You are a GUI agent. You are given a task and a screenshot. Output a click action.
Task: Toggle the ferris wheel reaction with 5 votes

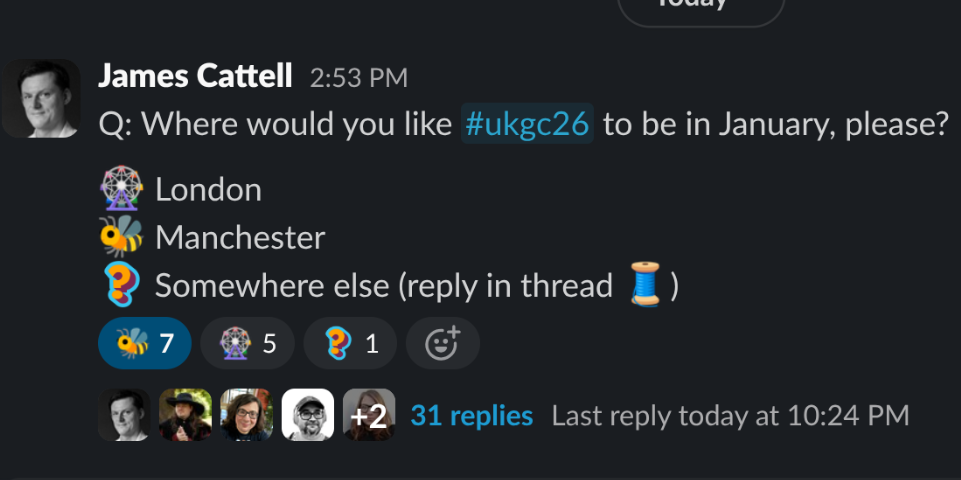click(247, 343)
